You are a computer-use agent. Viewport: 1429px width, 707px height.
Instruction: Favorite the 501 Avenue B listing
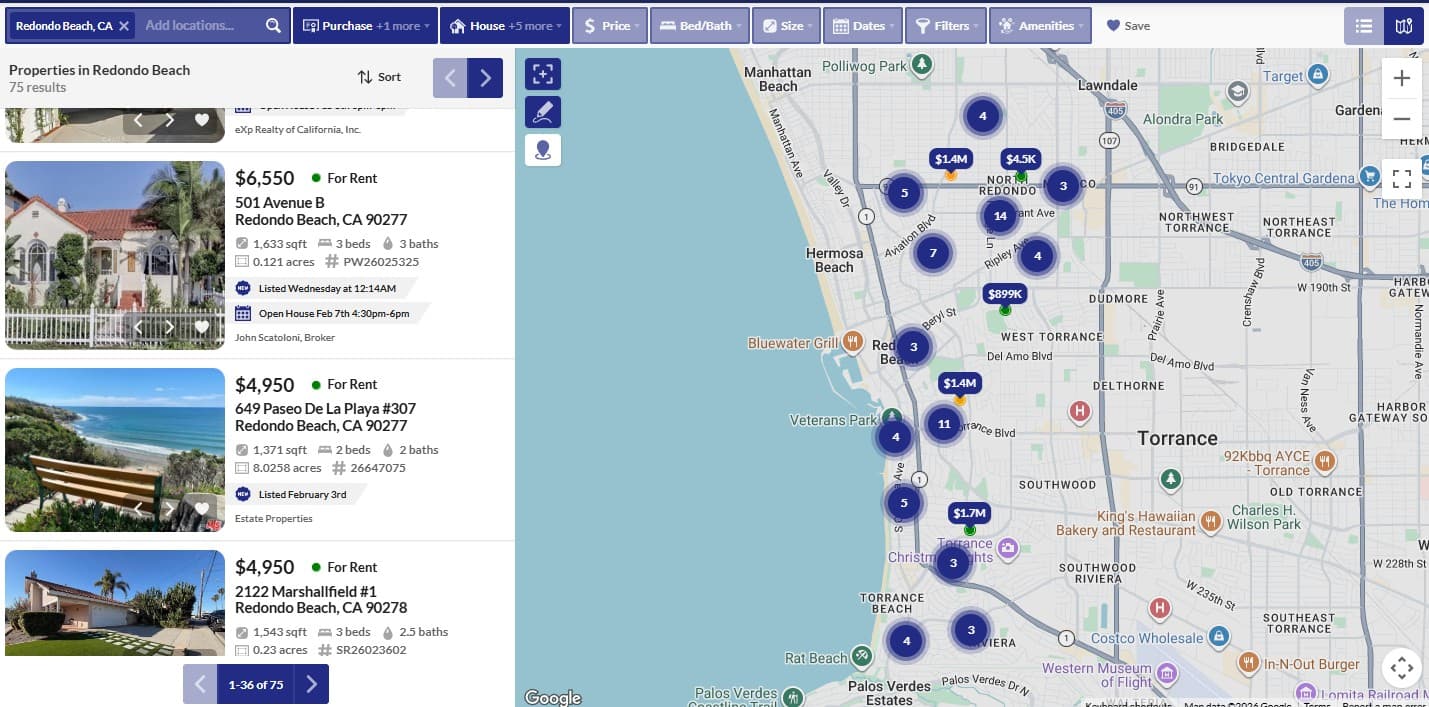coord(202,326)
